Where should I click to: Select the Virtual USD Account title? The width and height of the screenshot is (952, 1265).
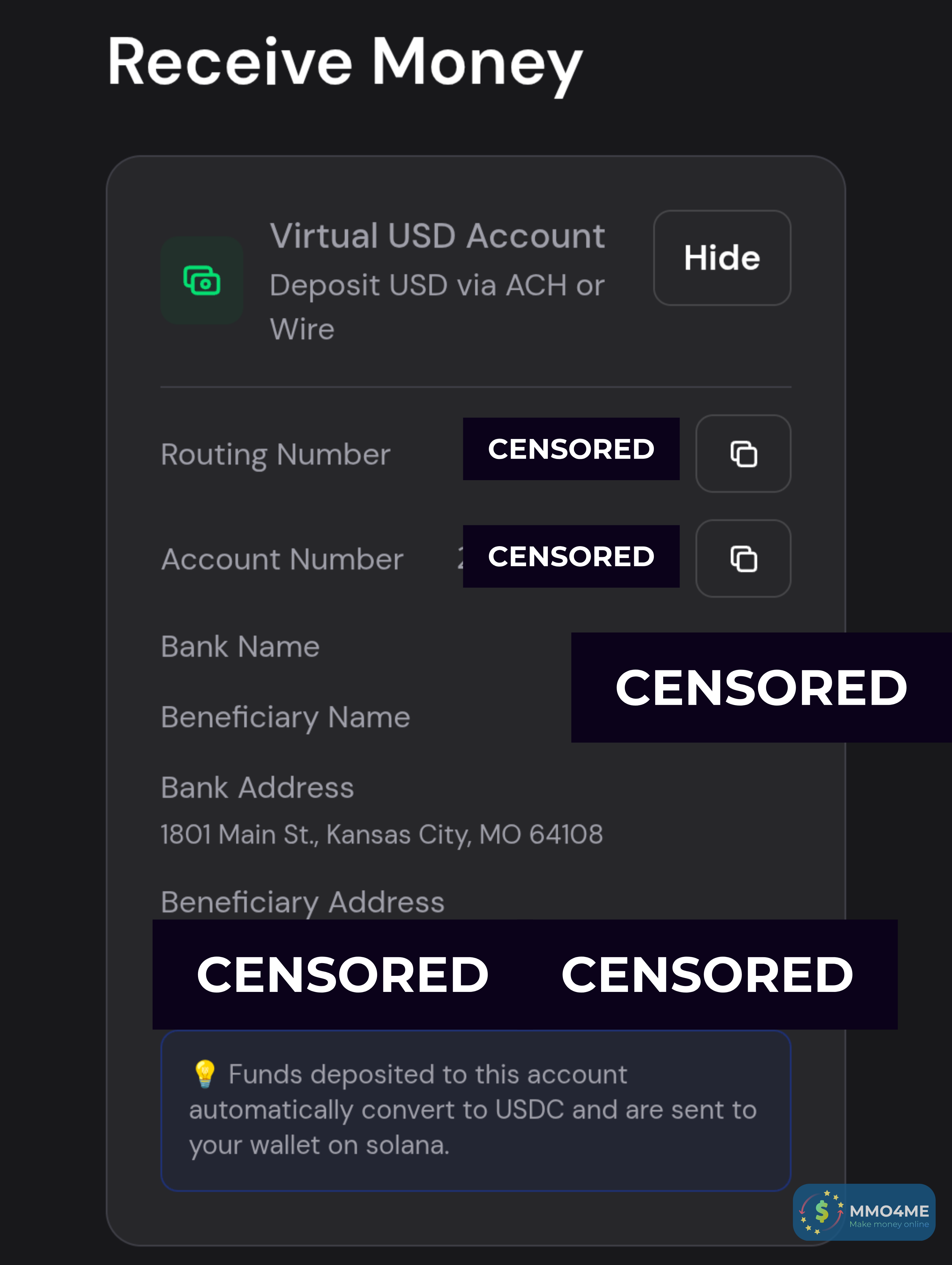point(437,236)
